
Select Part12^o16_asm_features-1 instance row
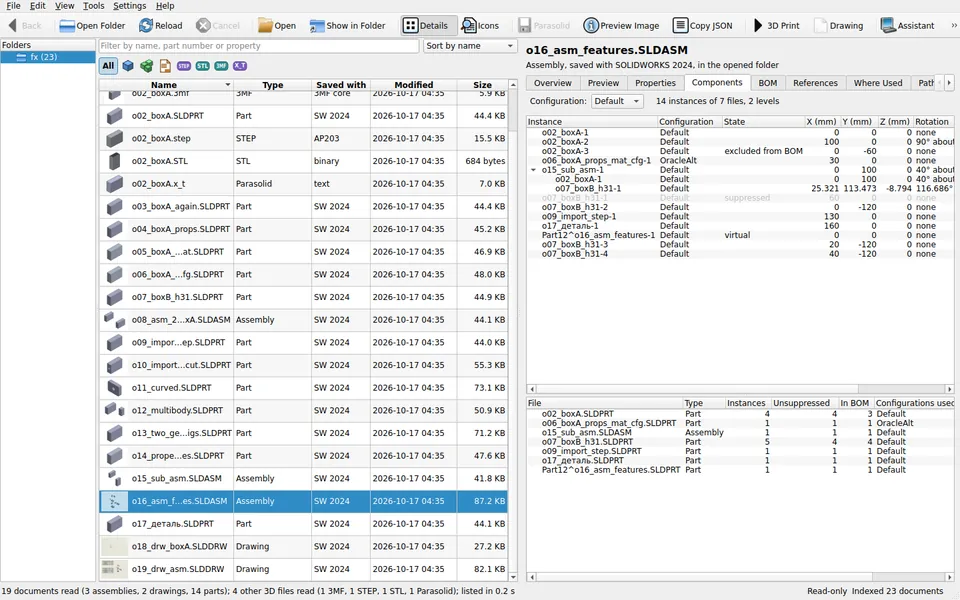coord(740,235)
